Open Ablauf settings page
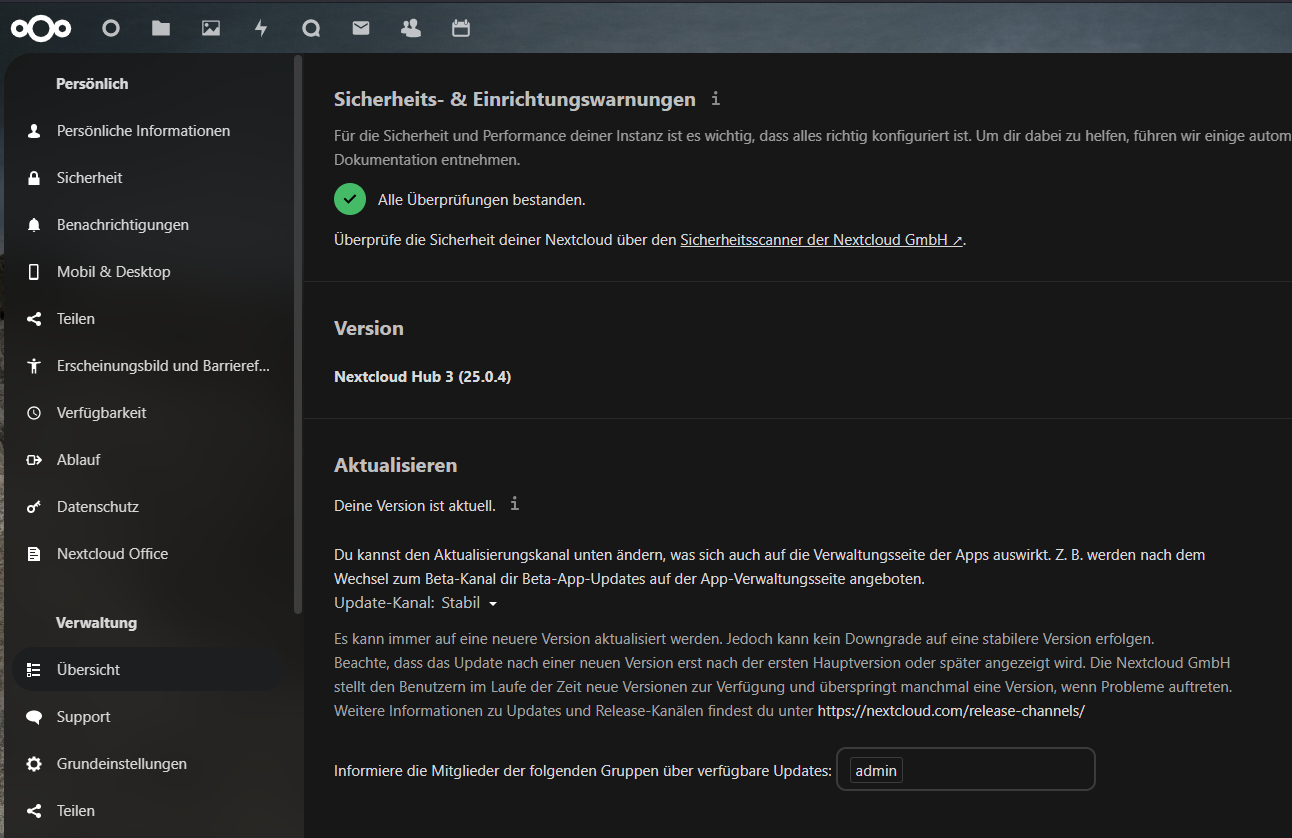Viewport: 1292px width, 838px height. point(148,460)
